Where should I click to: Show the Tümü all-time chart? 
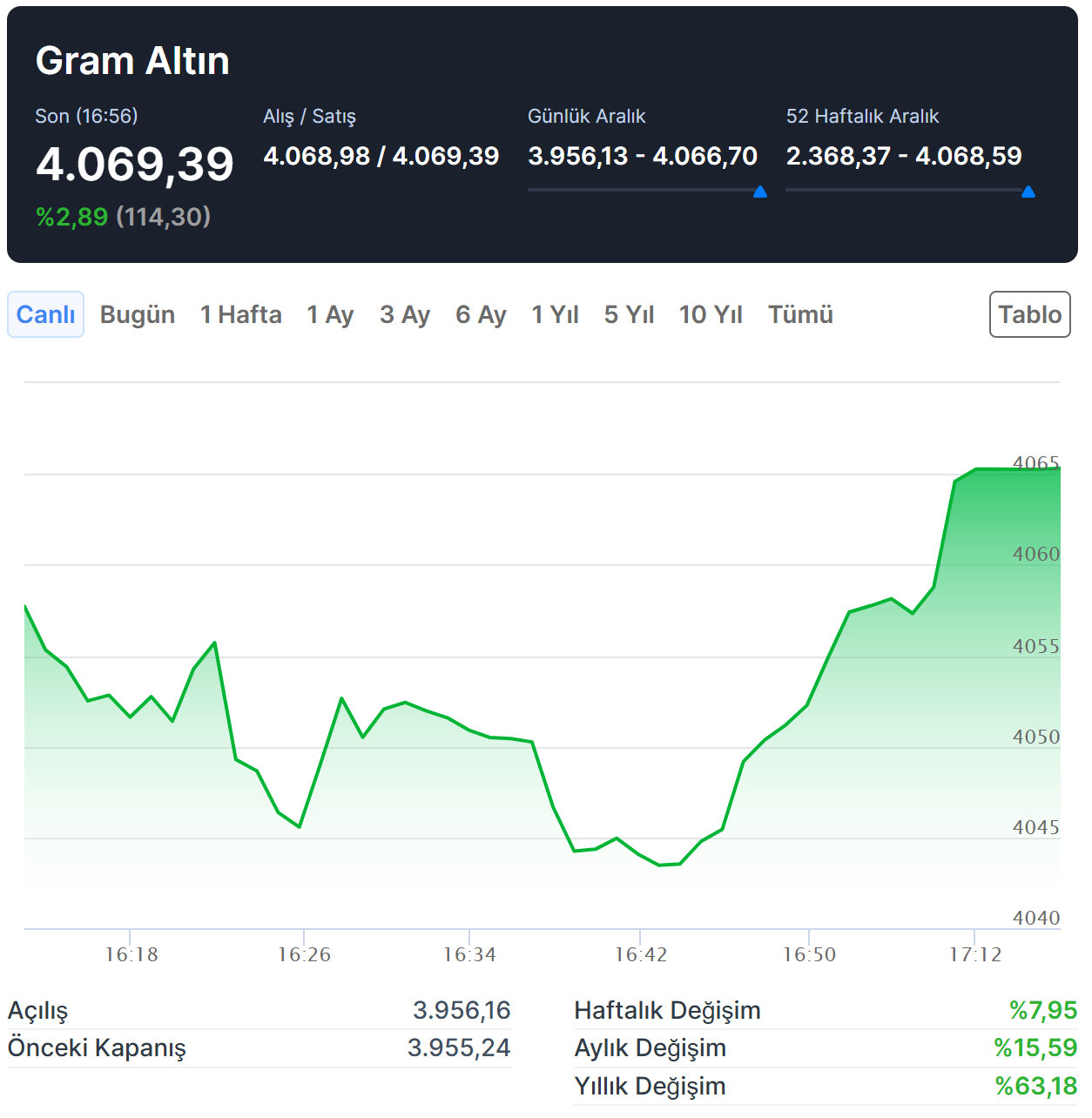click(800, 314)
